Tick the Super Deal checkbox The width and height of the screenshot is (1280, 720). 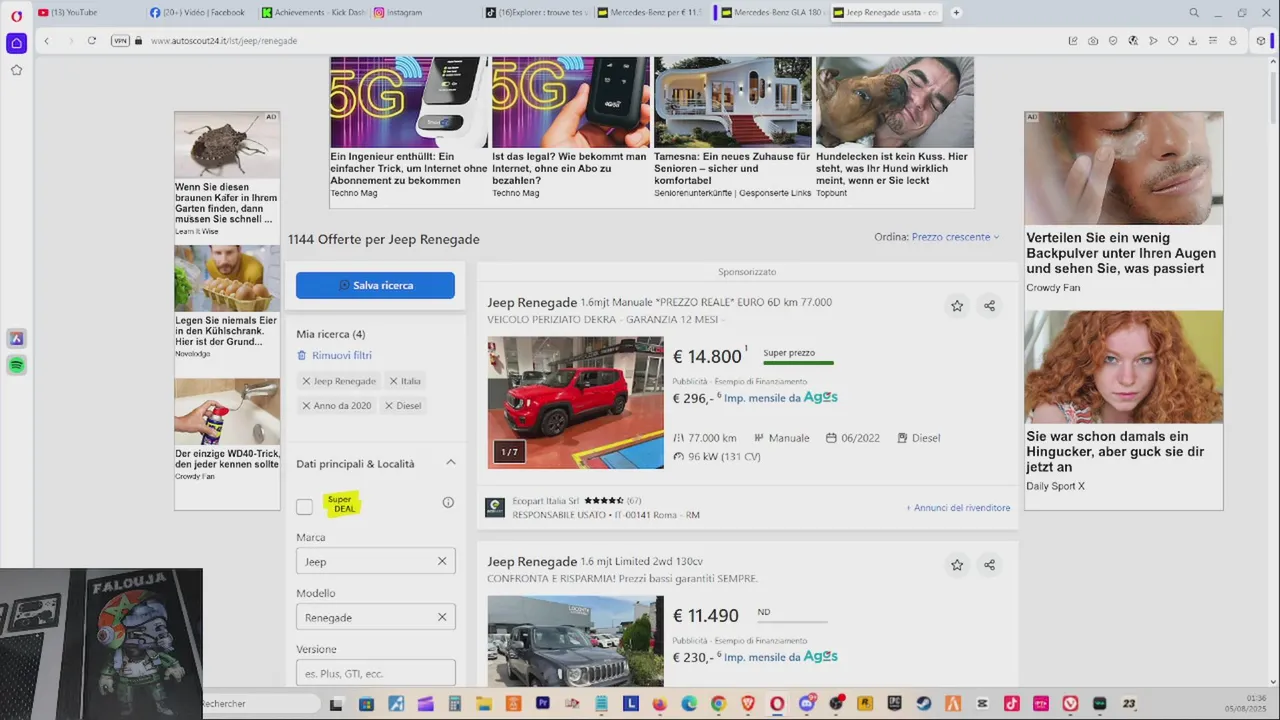point(304,507)
